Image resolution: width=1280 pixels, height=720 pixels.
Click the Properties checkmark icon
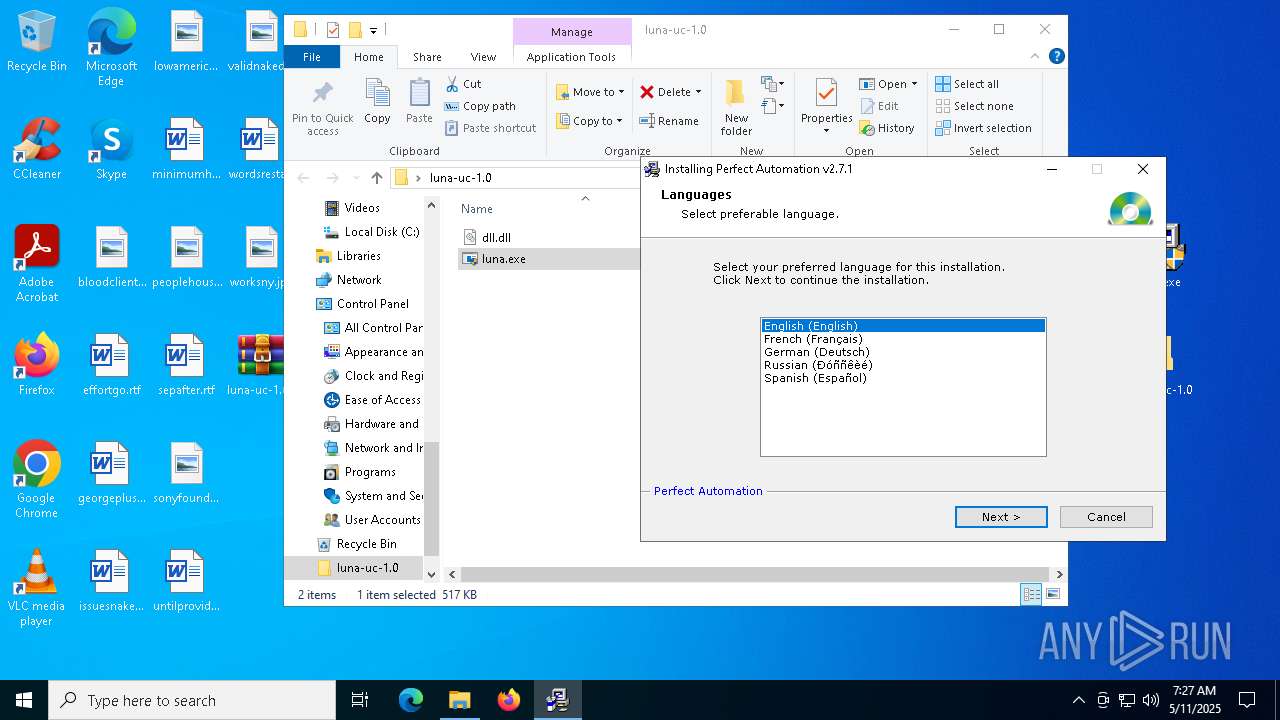pyautogui.click(x=826, y=94)
